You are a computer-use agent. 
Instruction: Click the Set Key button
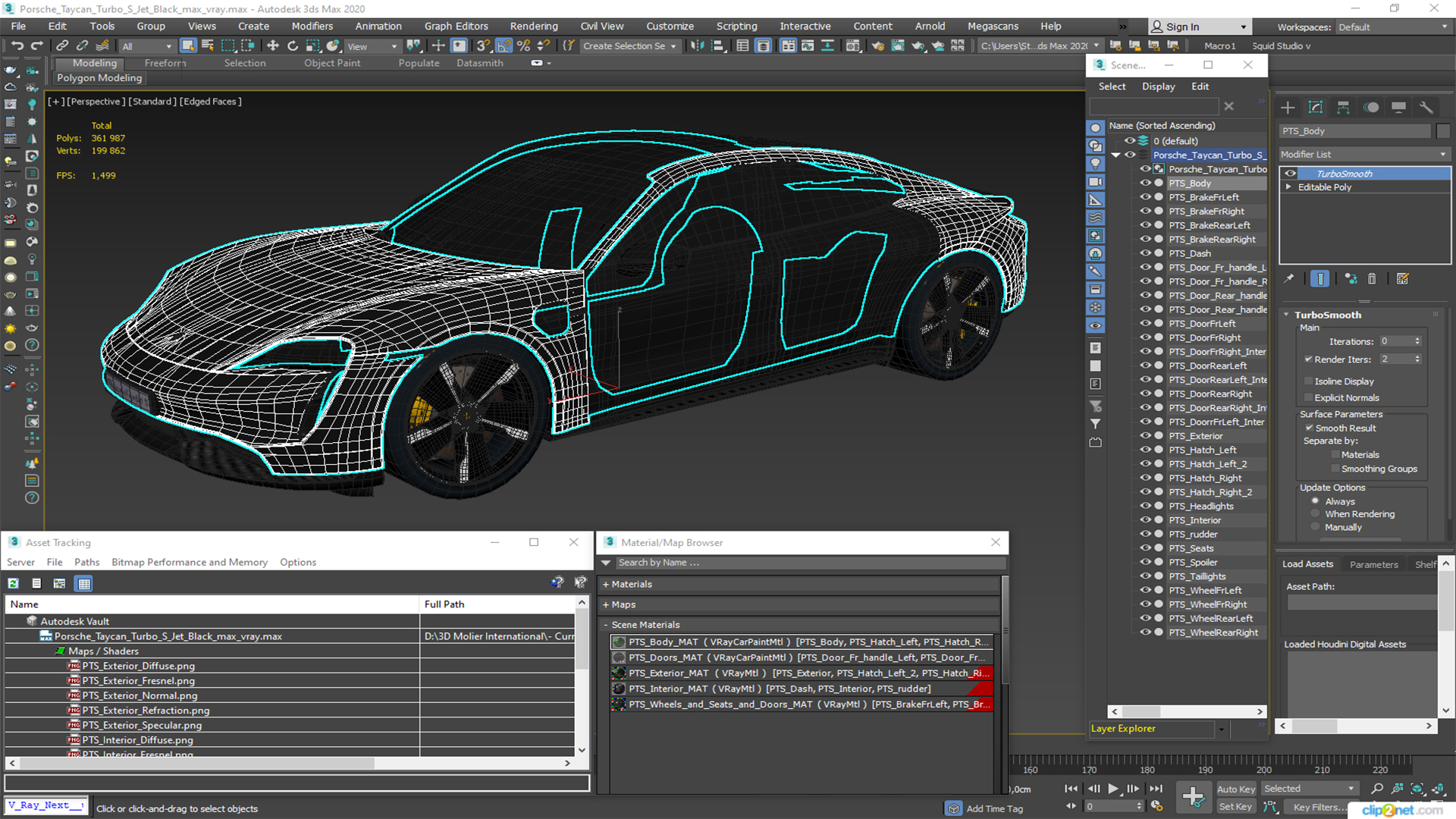[1235, 807]
